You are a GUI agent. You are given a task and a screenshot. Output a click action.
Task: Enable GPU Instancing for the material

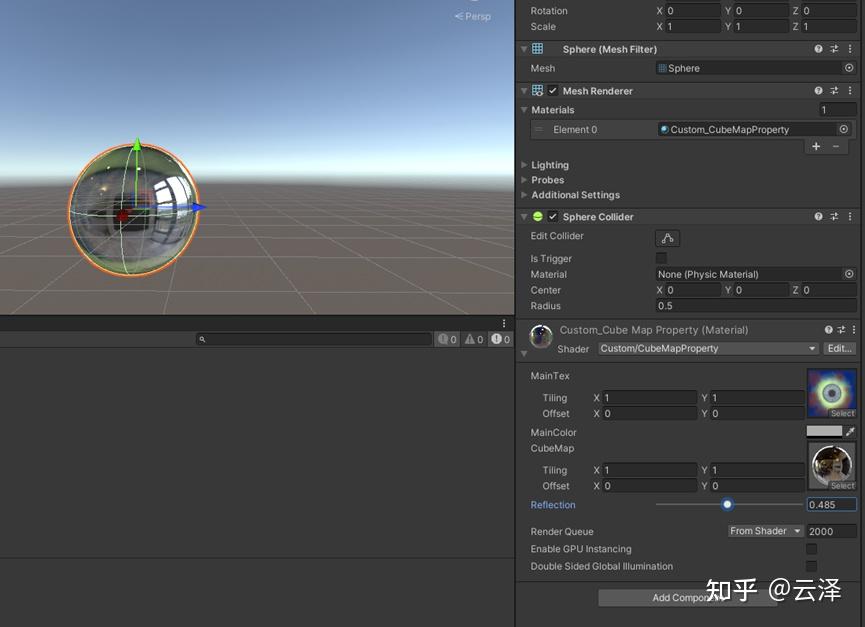pyautogui.click(x=811, y=548)
